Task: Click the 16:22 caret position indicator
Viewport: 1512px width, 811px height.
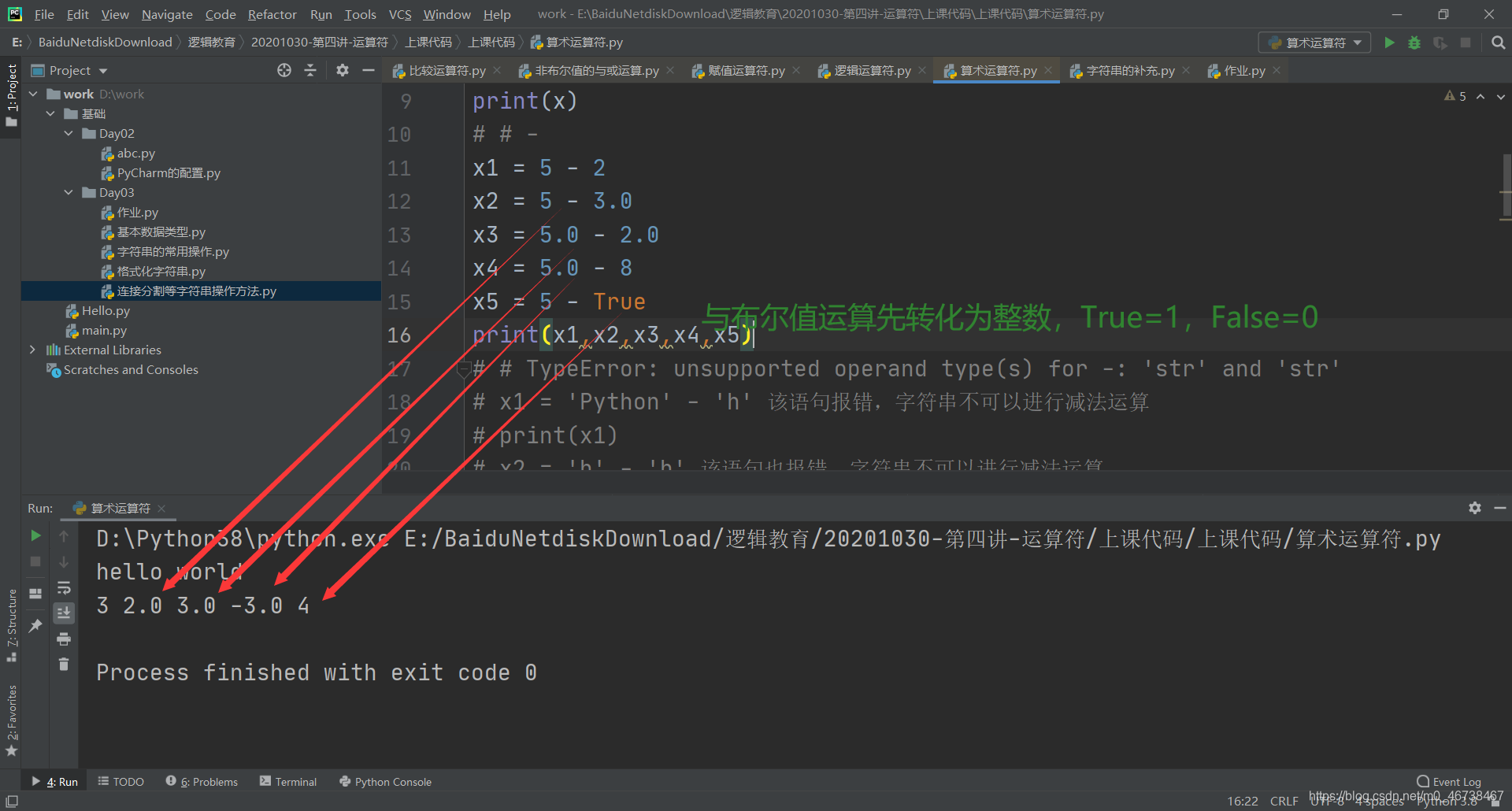Action: (1243, 801)
